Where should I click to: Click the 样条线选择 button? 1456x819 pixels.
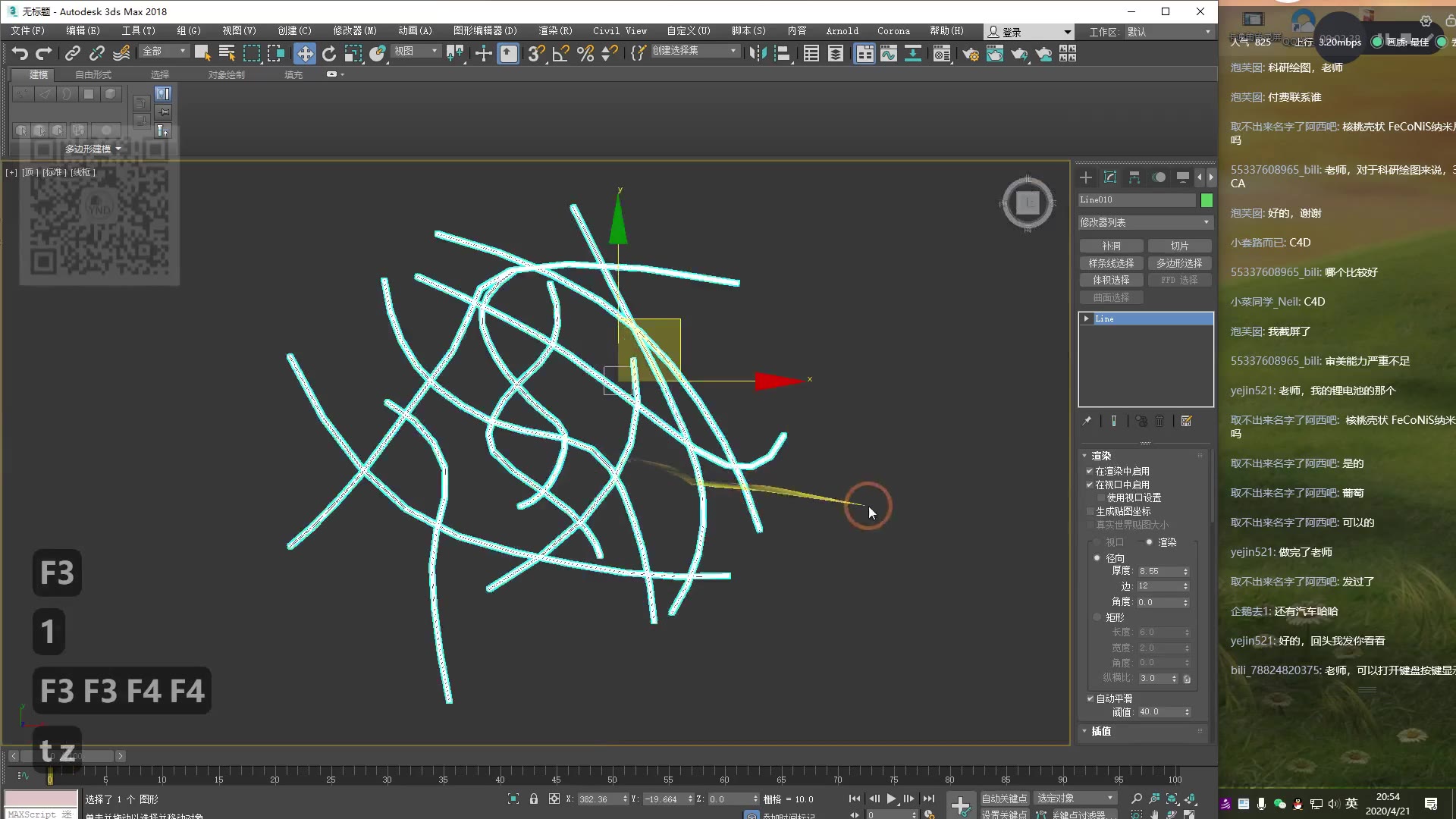(1111, 263)
